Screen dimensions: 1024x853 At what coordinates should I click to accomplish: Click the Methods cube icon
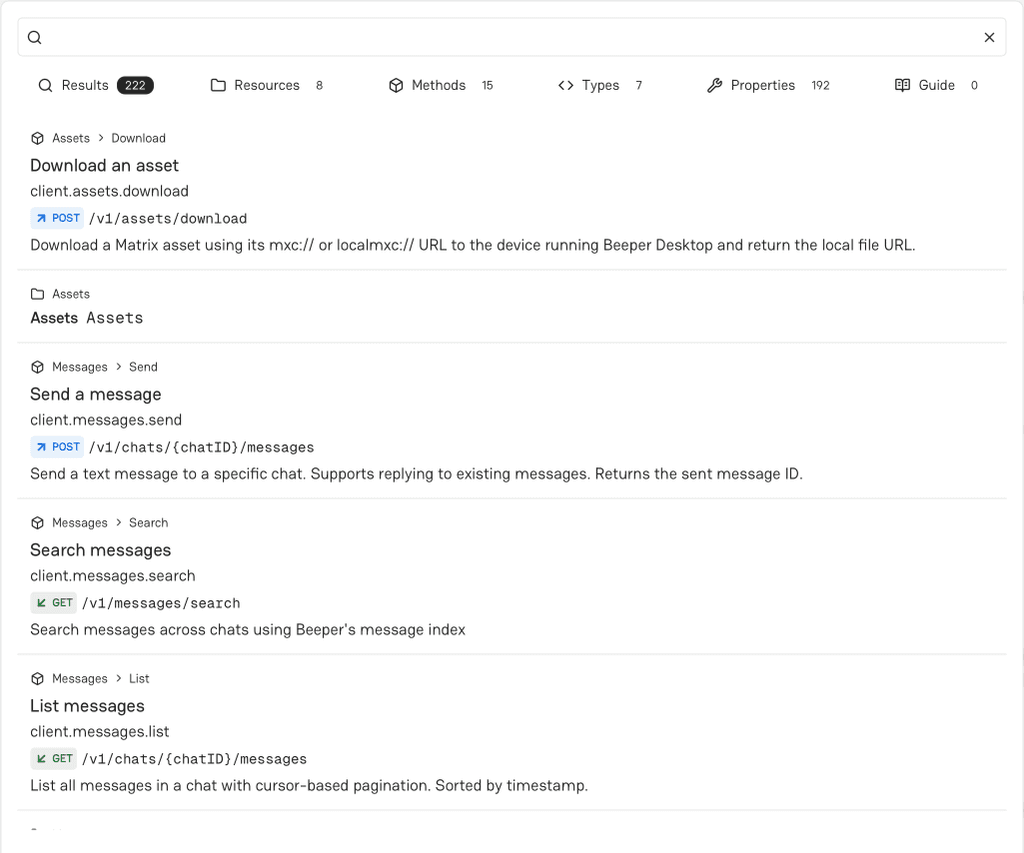[396, 86]
